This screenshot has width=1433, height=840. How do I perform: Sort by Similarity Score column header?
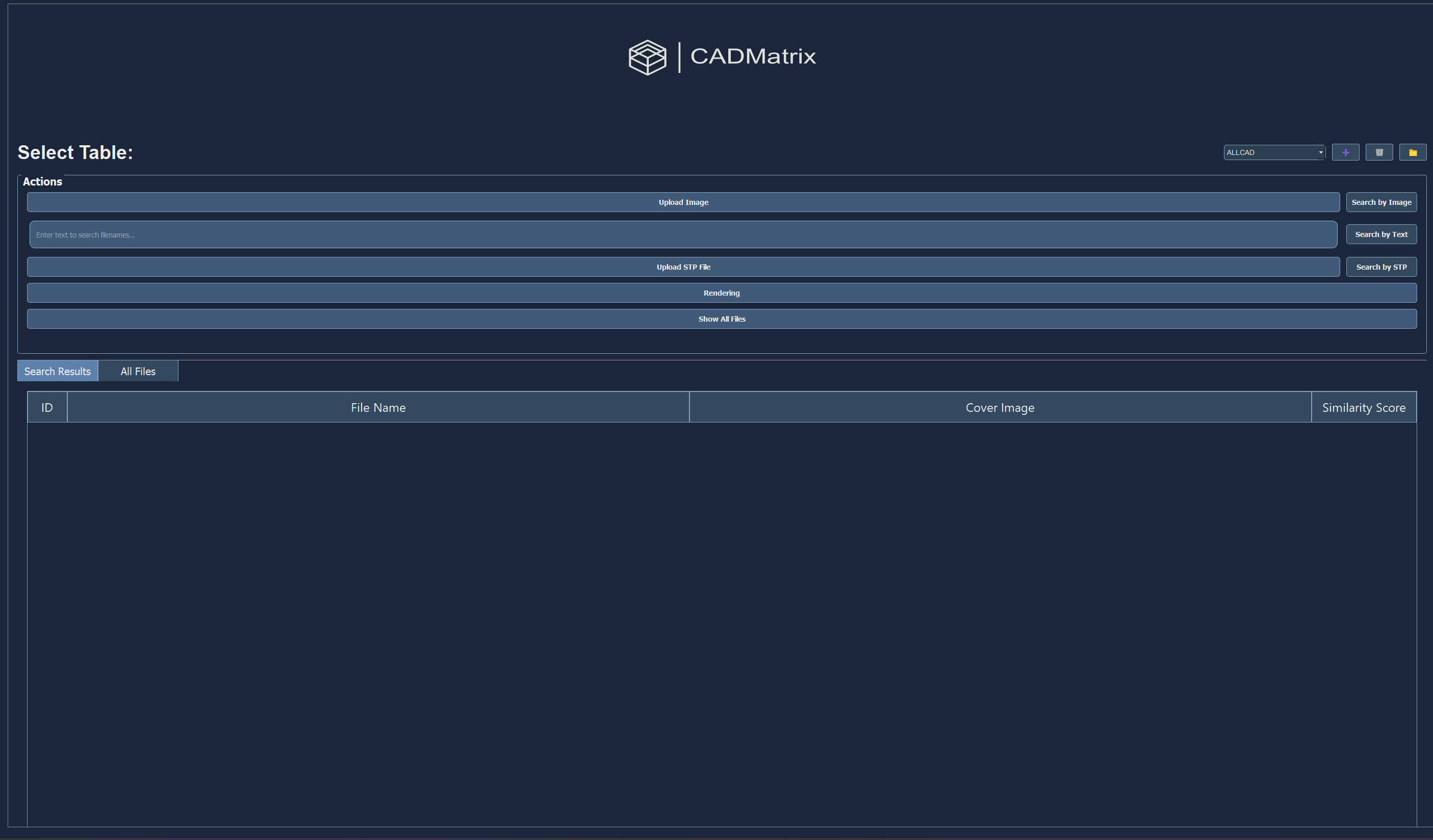(x=1363, y=407)
